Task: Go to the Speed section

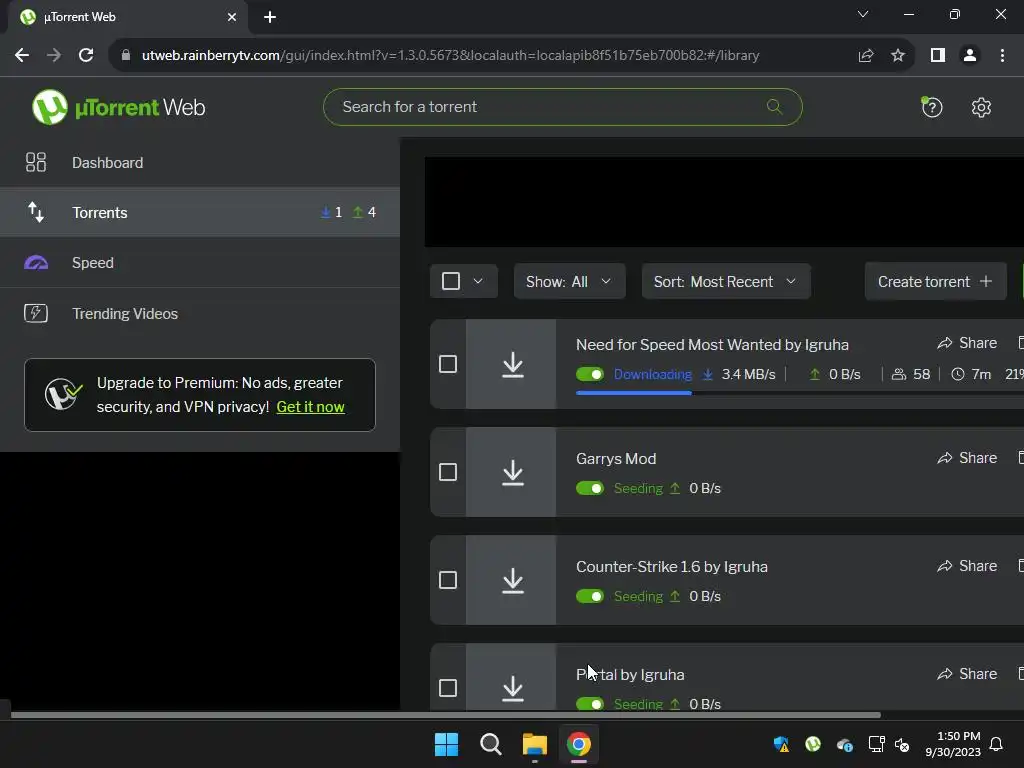Action: point(200,263)
